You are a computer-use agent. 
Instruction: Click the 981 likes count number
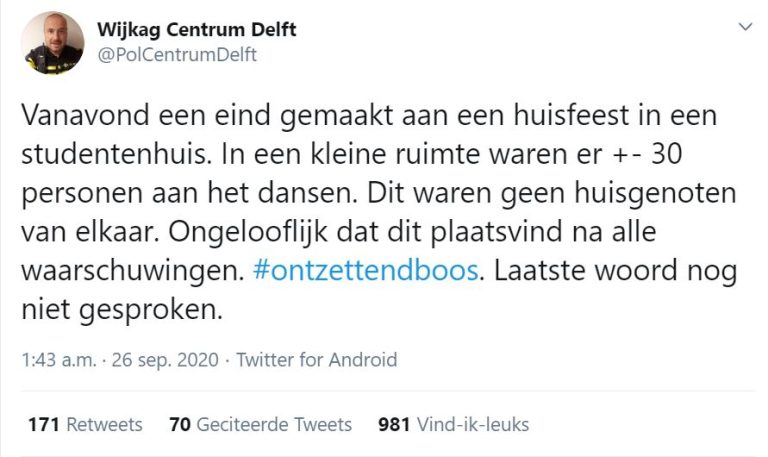coord(394,424)
